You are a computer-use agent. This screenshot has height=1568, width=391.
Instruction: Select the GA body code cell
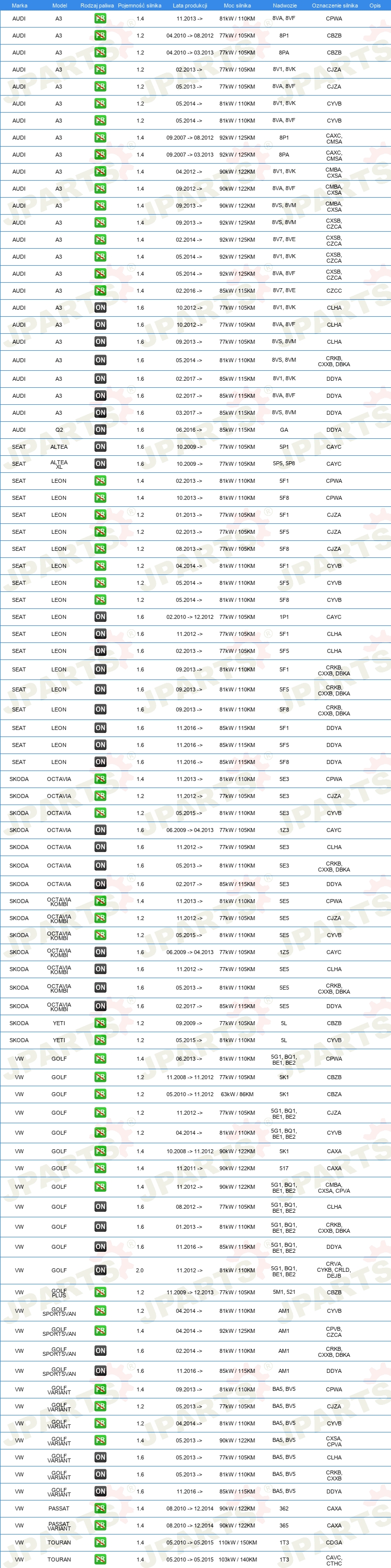click(x=284, y=430)
